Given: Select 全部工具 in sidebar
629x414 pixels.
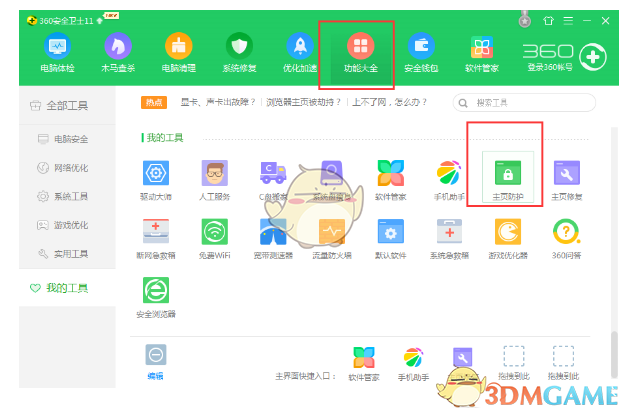Looking at the screenshot, I should tap(67, 106).
